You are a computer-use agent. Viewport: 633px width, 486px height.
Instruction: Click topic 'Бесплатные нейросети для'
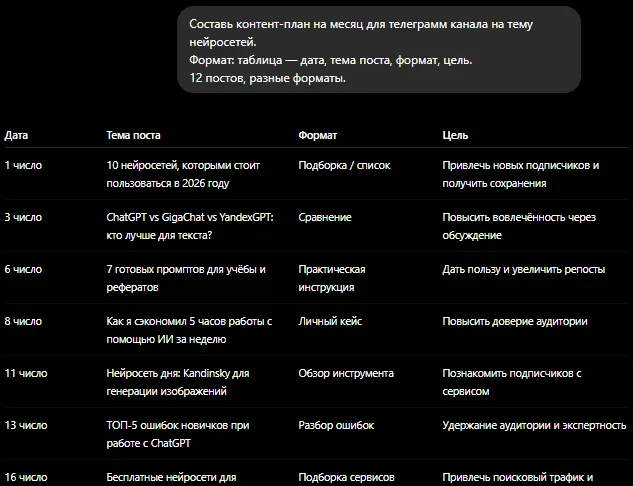pyautogui.click(x=171, y=478)
